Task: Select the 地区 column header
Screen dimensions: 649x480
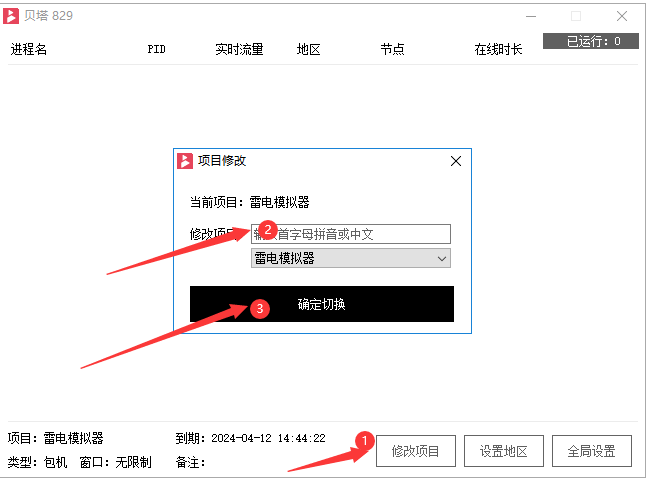Action: [x=308, y=49]
